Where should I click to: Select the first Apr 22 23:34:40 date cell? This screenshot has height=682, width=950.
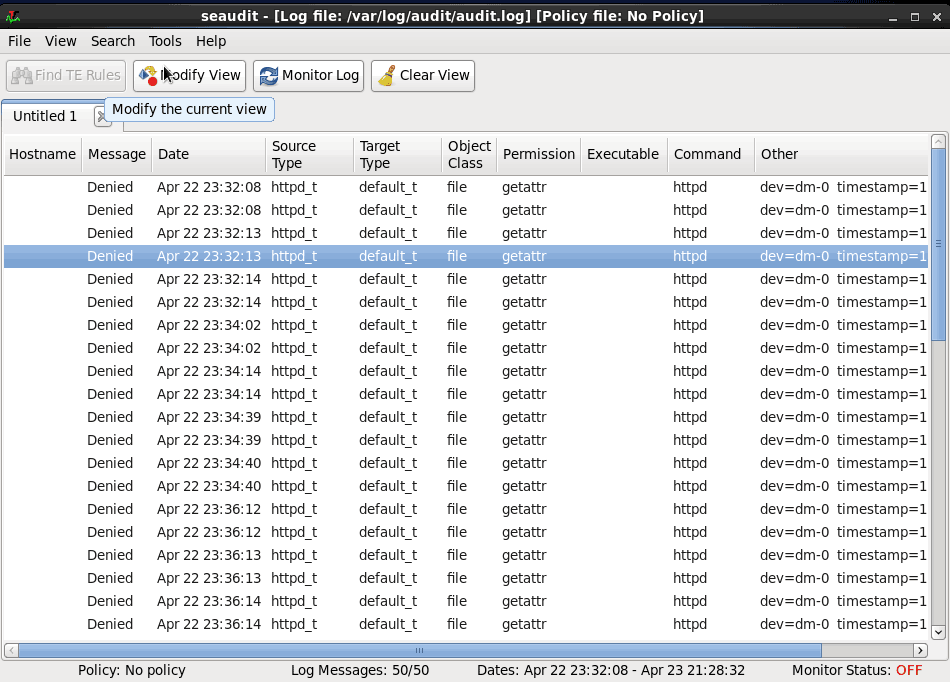click(208, 463)
